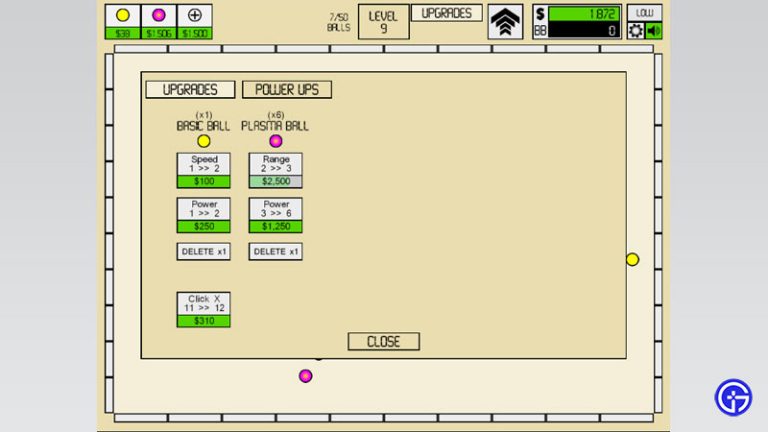Screen dimensions: 768x432
Task: Upgrade Click X for $310
Action: 204,309
